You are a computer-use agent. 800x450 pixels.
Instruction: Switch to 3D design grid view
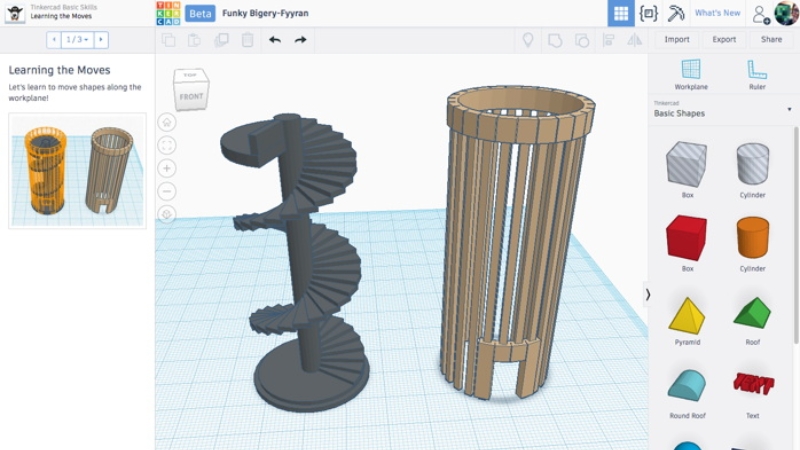coord(620,13)
